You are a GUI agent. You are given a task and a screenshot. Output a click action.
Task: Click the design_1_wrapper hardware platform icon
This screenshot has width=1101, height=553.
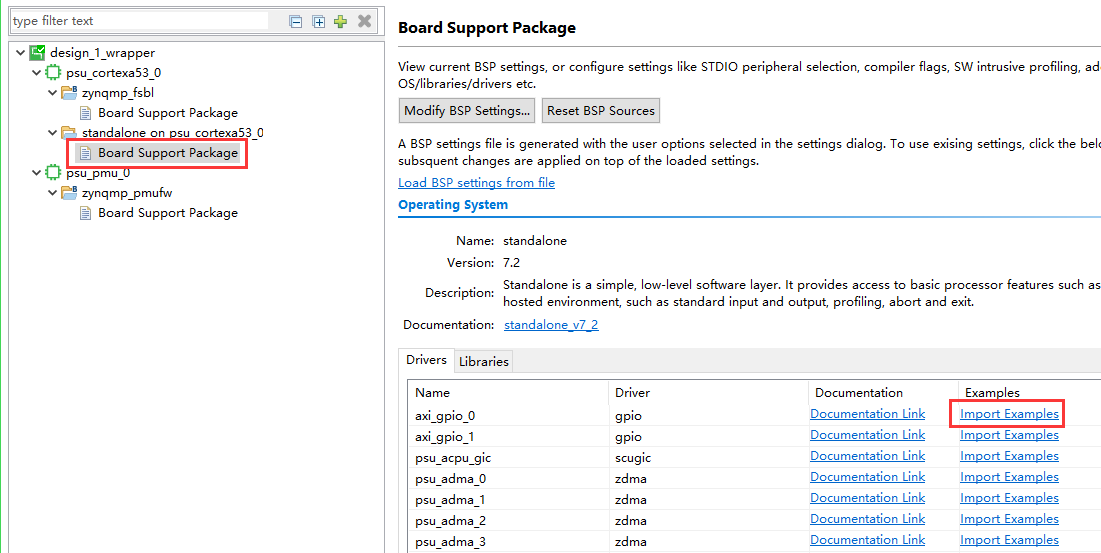pyautogui.click(x=37, y=53)
